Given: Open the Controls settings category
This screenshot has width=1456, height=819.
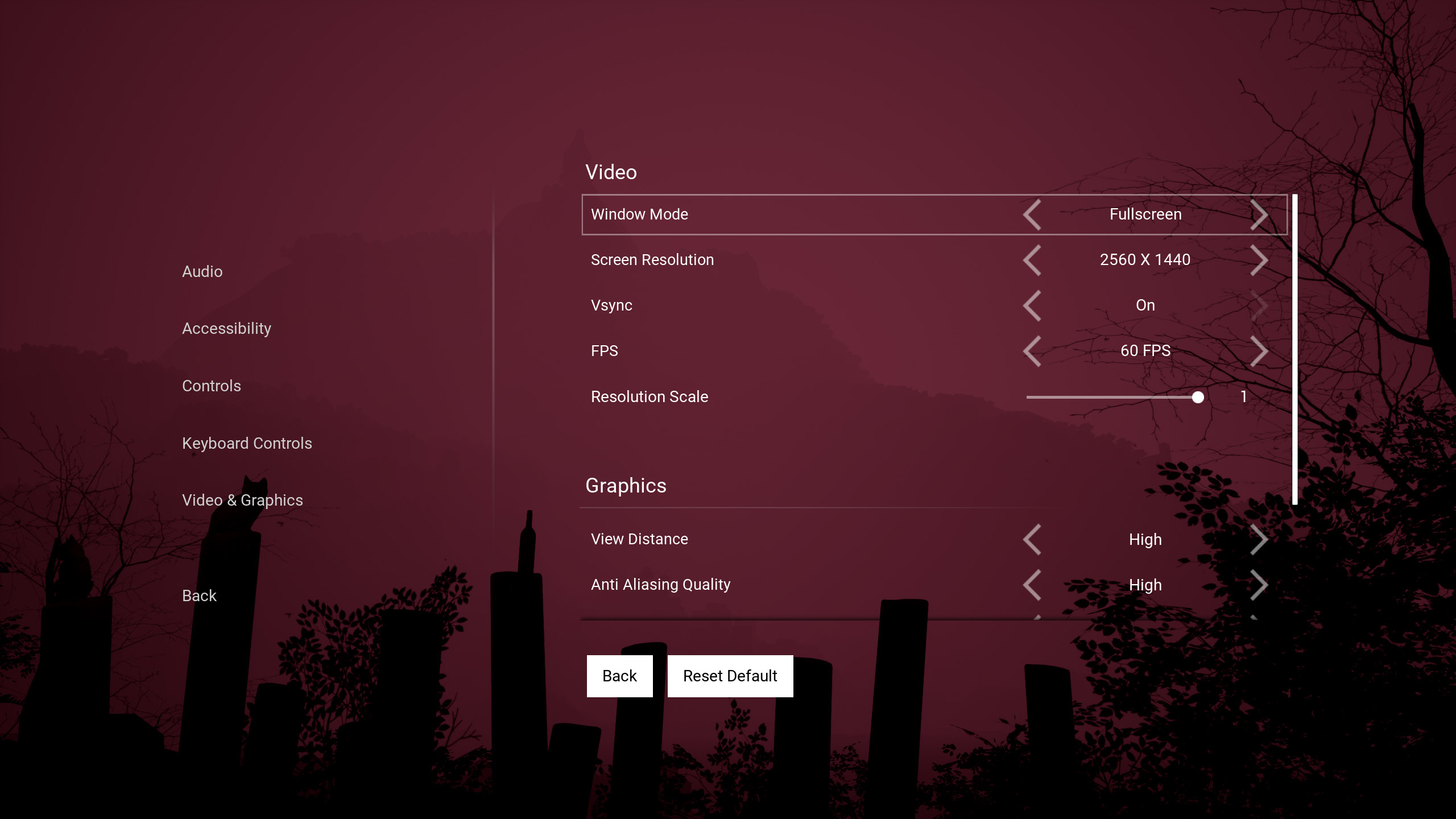Looking at the screenshot, I should pyautogui.click(x=211, y=386).
